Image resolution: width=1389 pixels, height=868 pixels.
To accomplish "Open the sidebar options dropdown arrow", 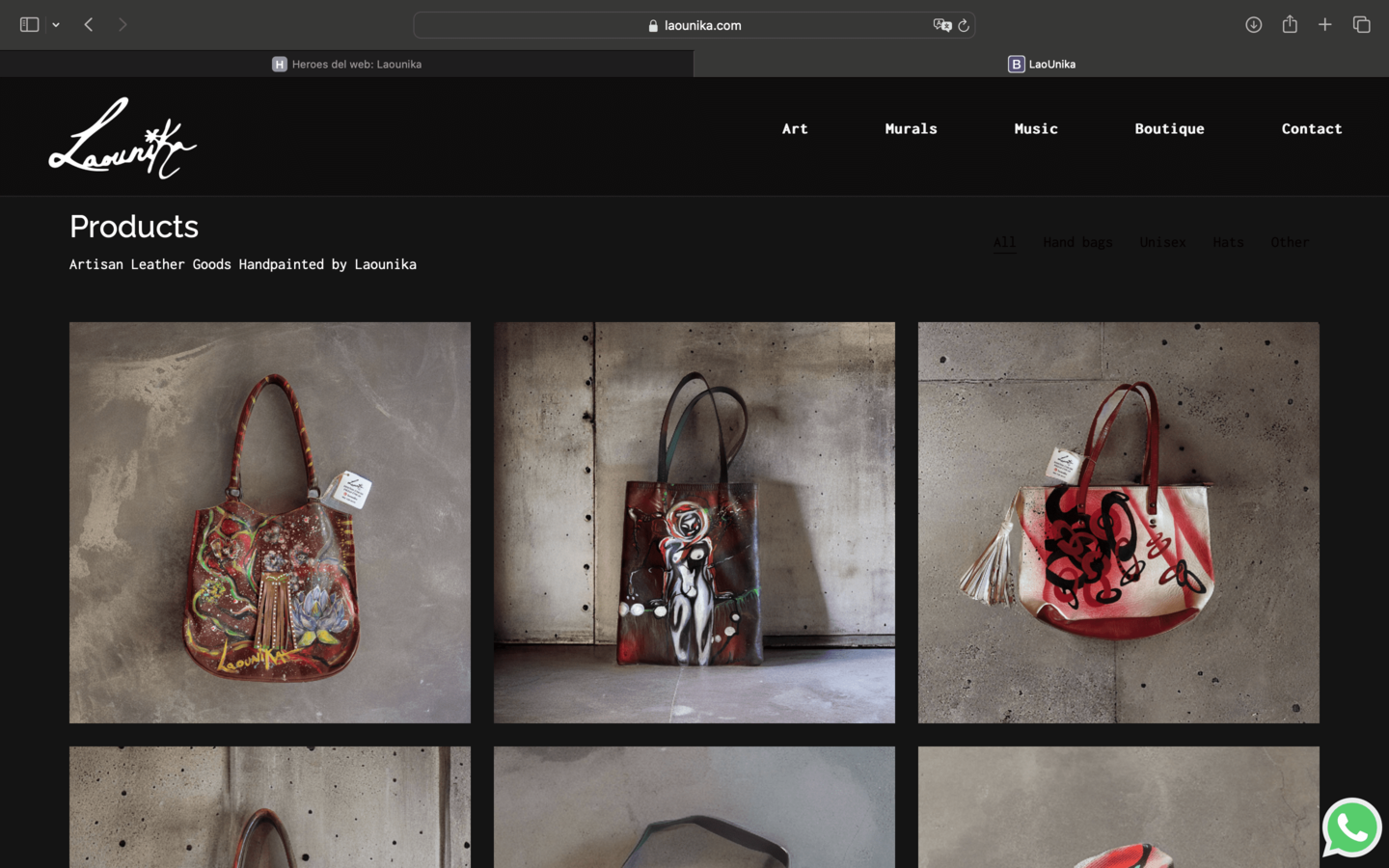I will [x=56, y=25].
